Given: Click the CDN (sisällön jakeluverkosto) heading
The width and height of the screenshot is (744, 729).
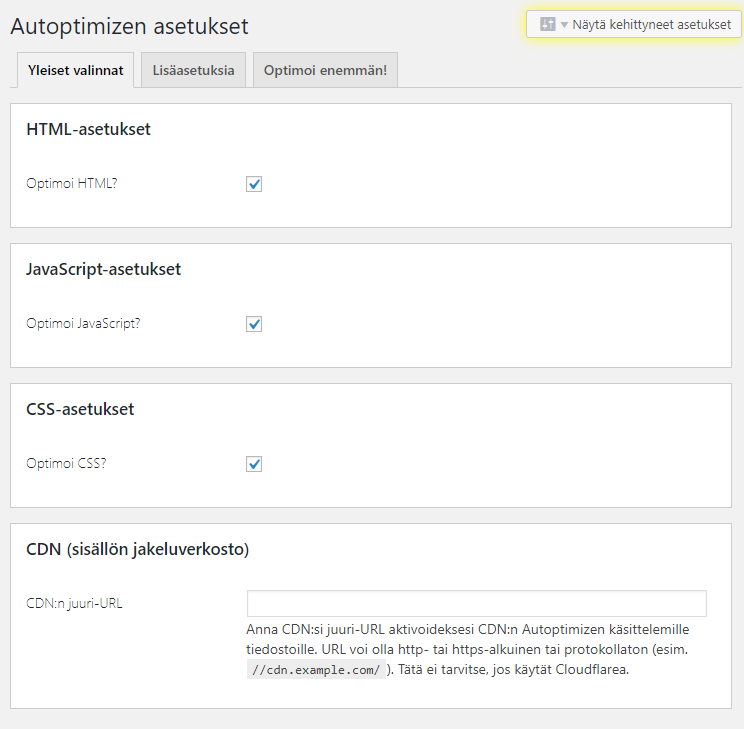Looking at the screenshot, I should pos(137,549).
